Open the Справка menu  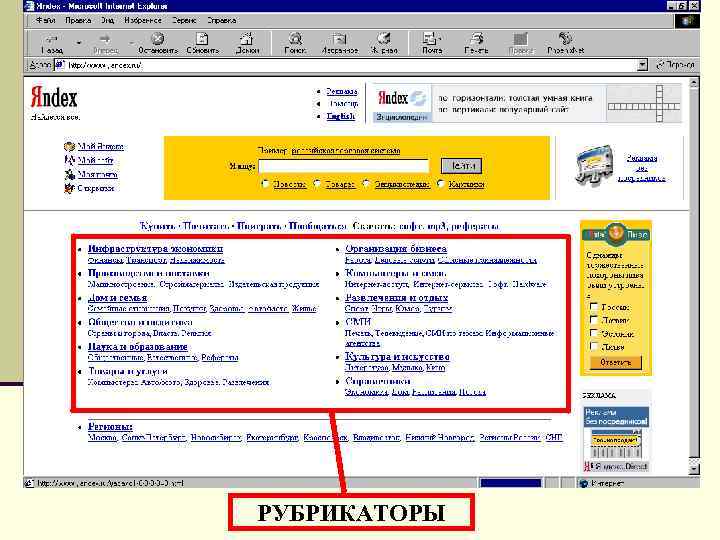pos(222,20)
